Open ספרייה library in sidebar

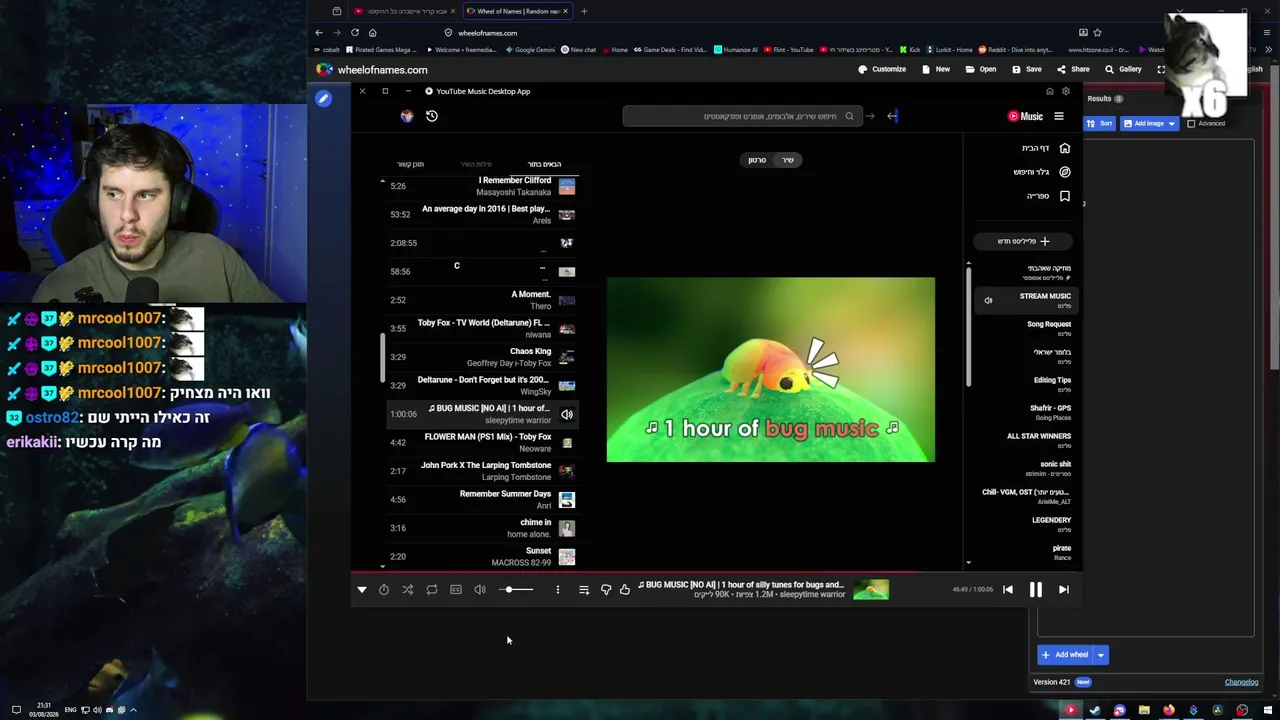point(1048,196)
